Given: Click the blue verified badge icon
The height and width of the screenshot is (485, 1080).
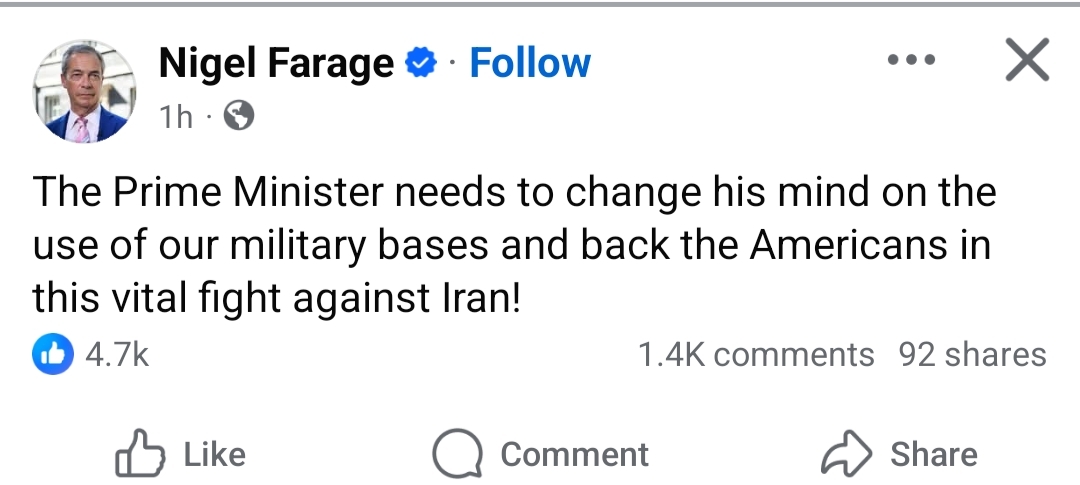Looking at the screenshot, I should point(421,65).
